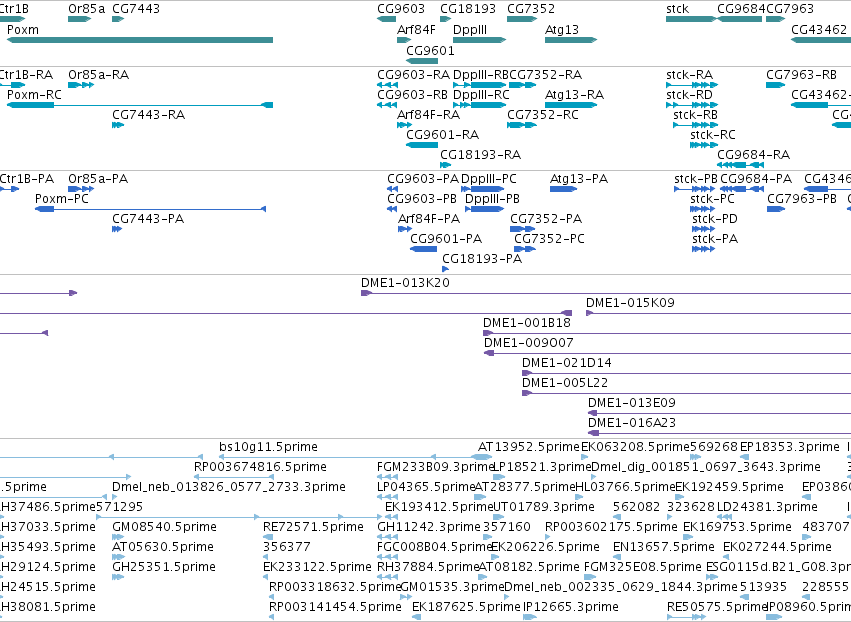851x622 pixels.
Task: Click the DME1-009O07 BAC label
Action: click(529, 343)
